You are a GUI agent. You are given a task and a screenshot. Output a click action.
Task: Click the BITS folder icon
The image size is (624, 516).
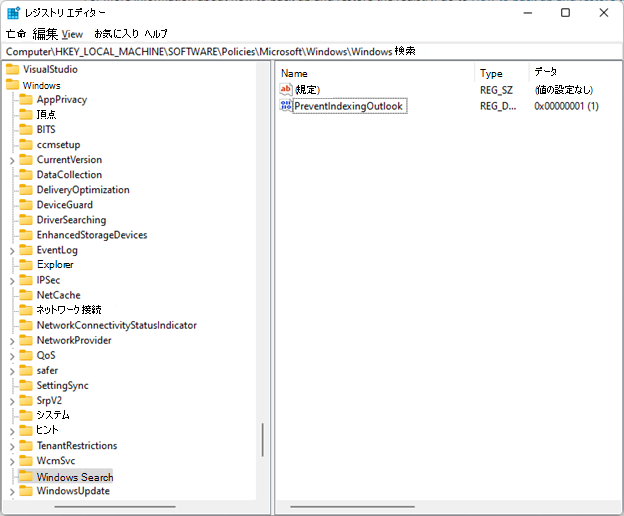pos(26,130)
